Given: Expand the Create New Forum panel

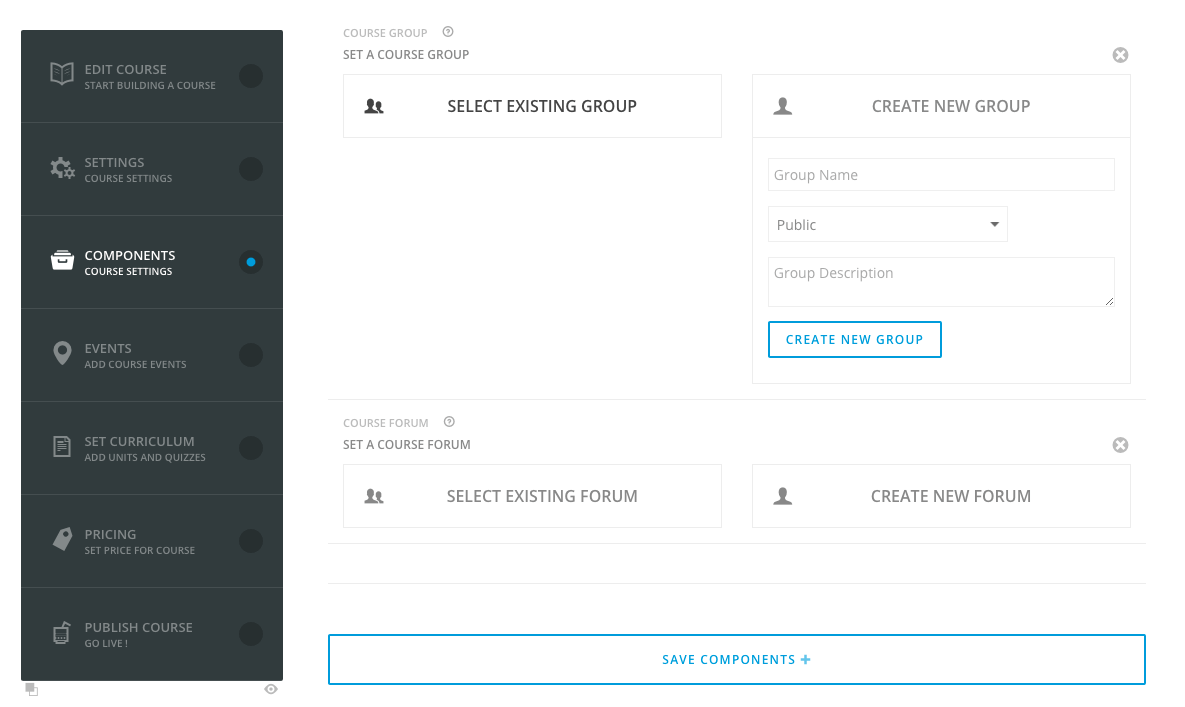Looking at the screenshot, I should click(941, 496).
